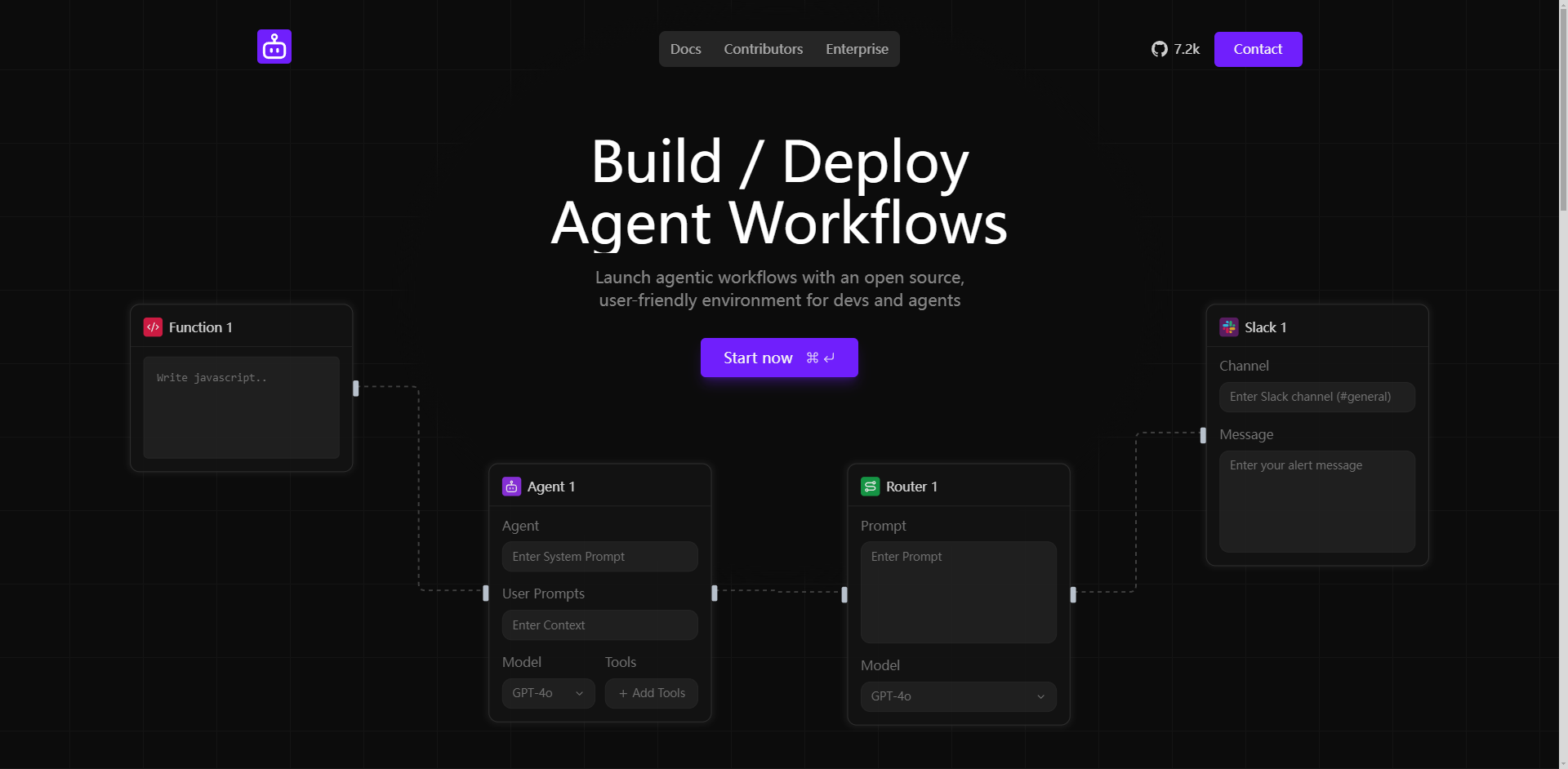Open the Contributors navigation item

763,49
